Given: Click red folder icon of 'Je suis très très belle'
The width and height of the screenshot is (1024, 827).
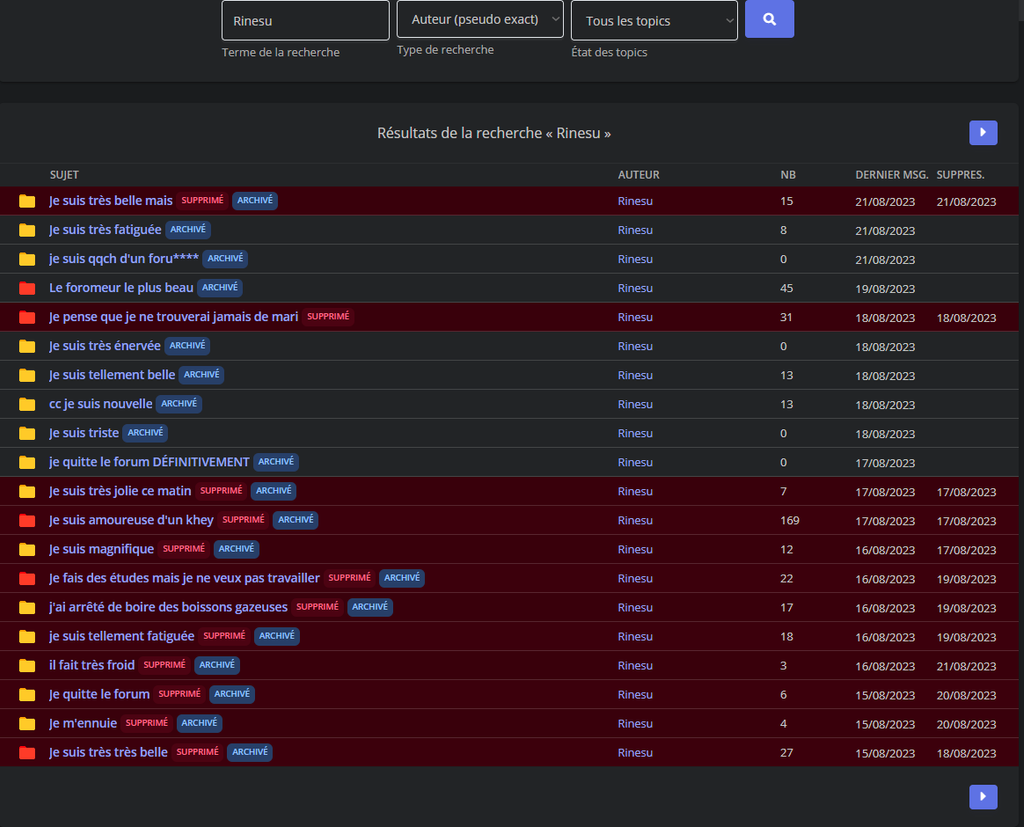Looking at the screenshot, I should (27, 752).
